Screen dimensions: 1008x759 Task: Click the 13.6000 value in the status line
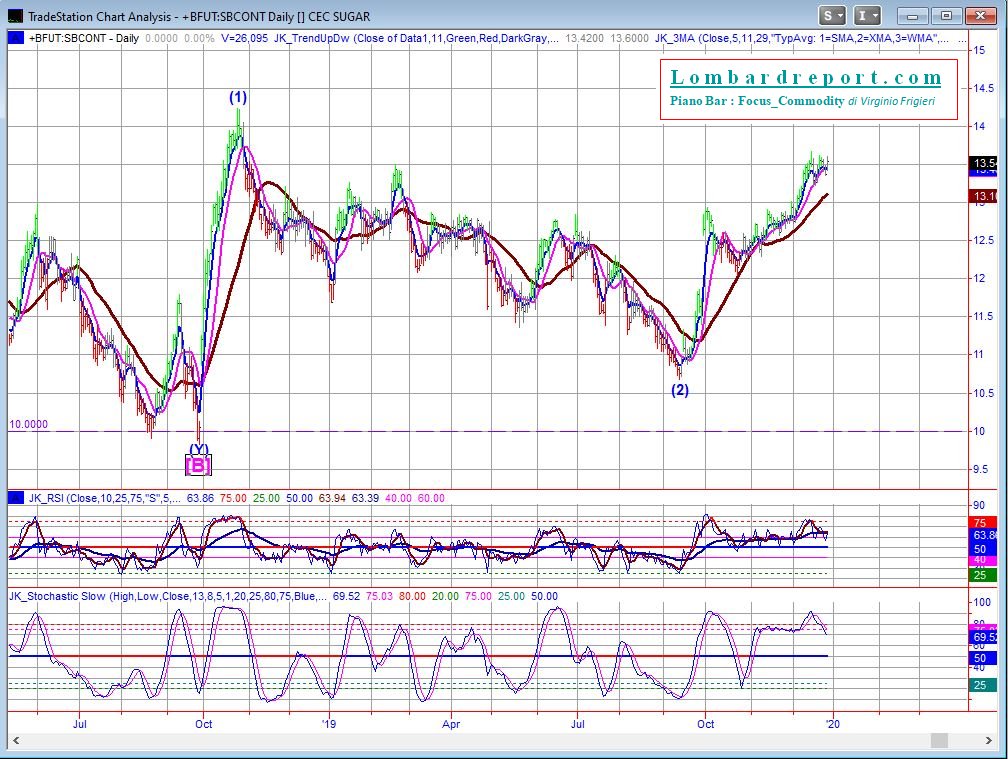click(x=629, y=39)
